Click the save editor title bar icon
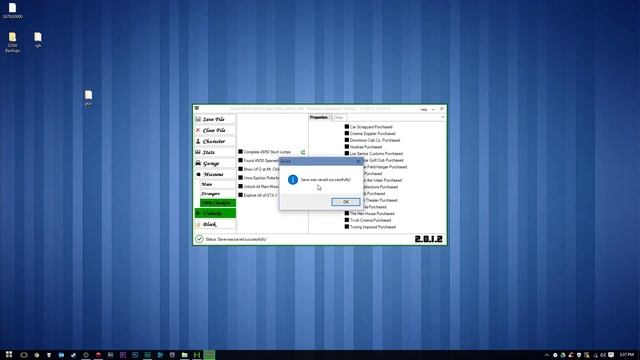The height and width of the screenshot is (360, 640). [x=197, y=109]
